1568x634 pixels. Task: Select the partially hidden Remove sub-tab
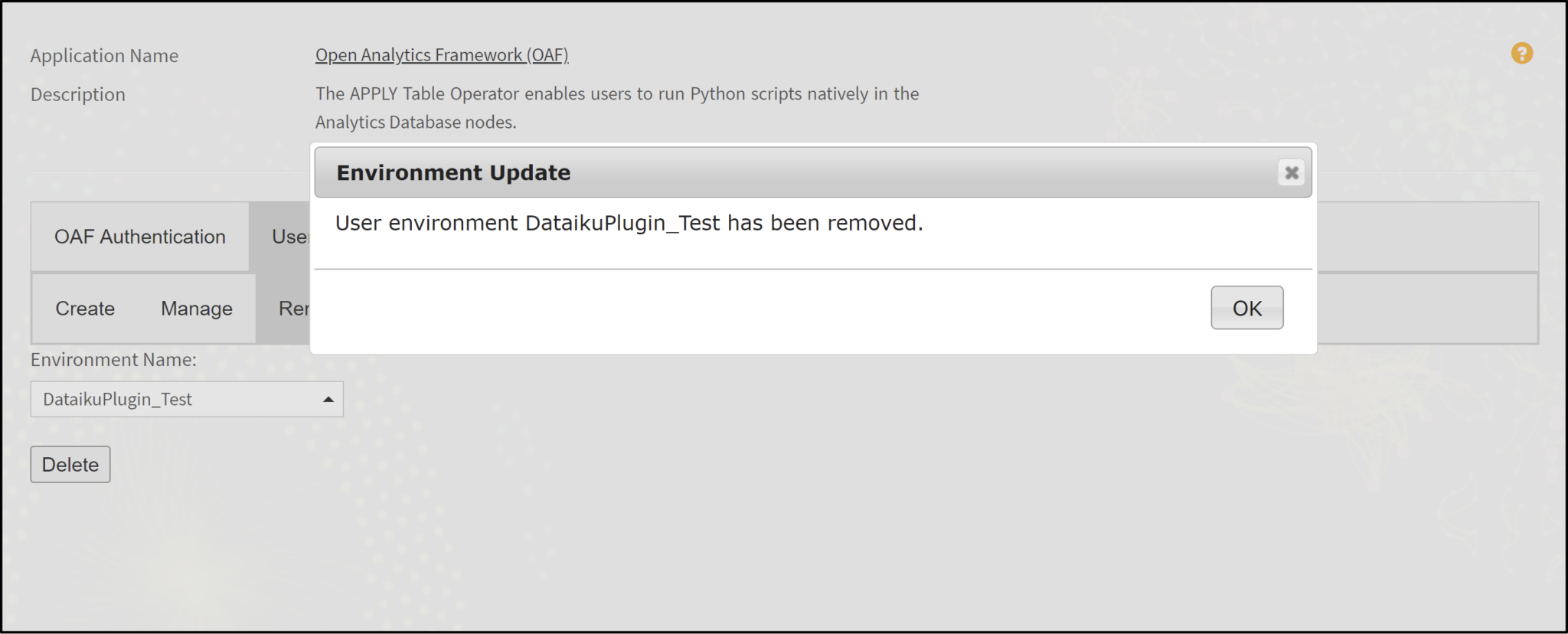(x=292, y=309)
